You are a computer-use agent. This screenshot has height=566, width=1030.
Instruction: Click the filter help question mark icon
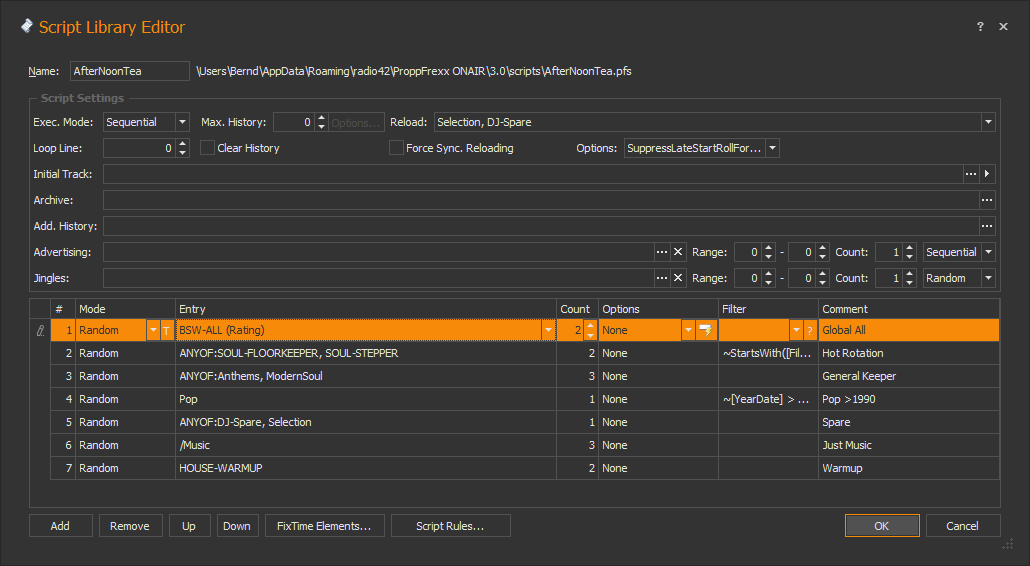point(809,330)
